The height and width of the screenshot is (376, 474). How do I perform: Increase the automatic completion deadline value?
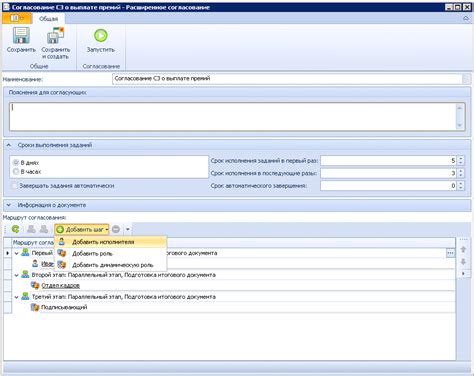point(461,183)
